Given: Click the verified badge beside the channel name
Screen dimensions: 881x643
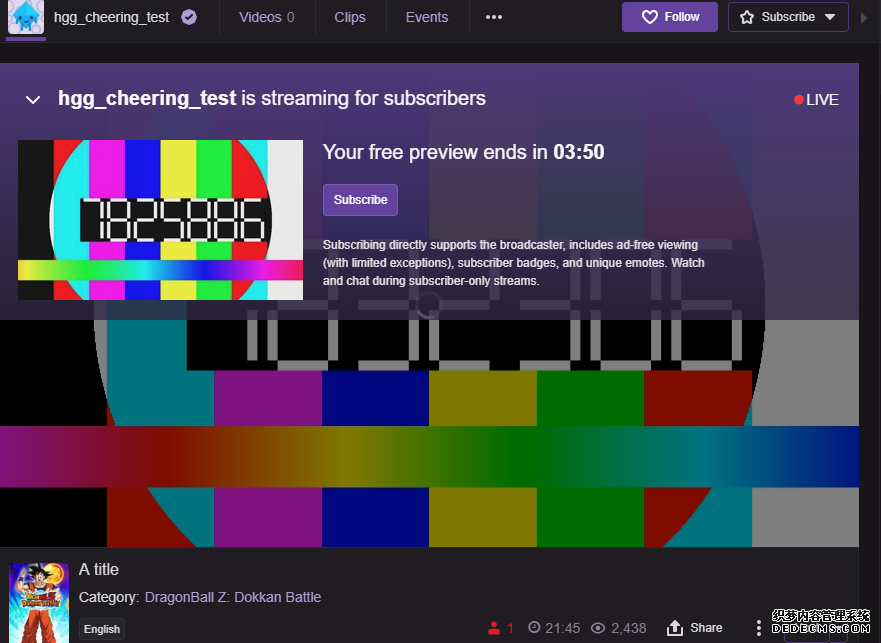Looking at the screenshot, I should [x=189, y=17].
